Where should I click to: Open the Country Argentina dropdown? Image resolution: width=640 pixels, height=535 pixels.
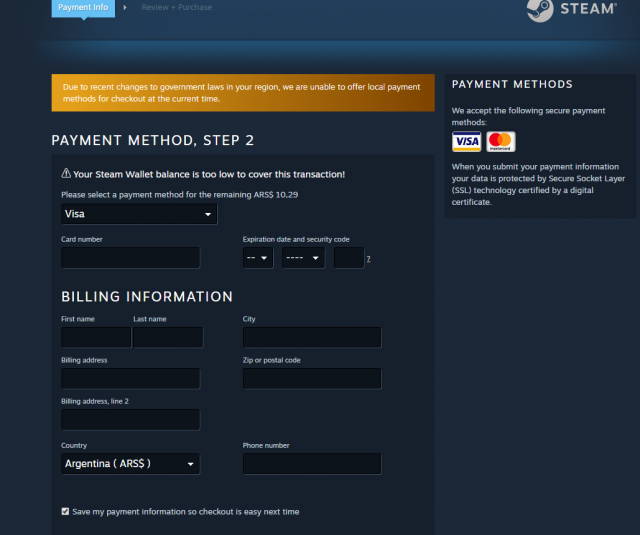[130, 464]
